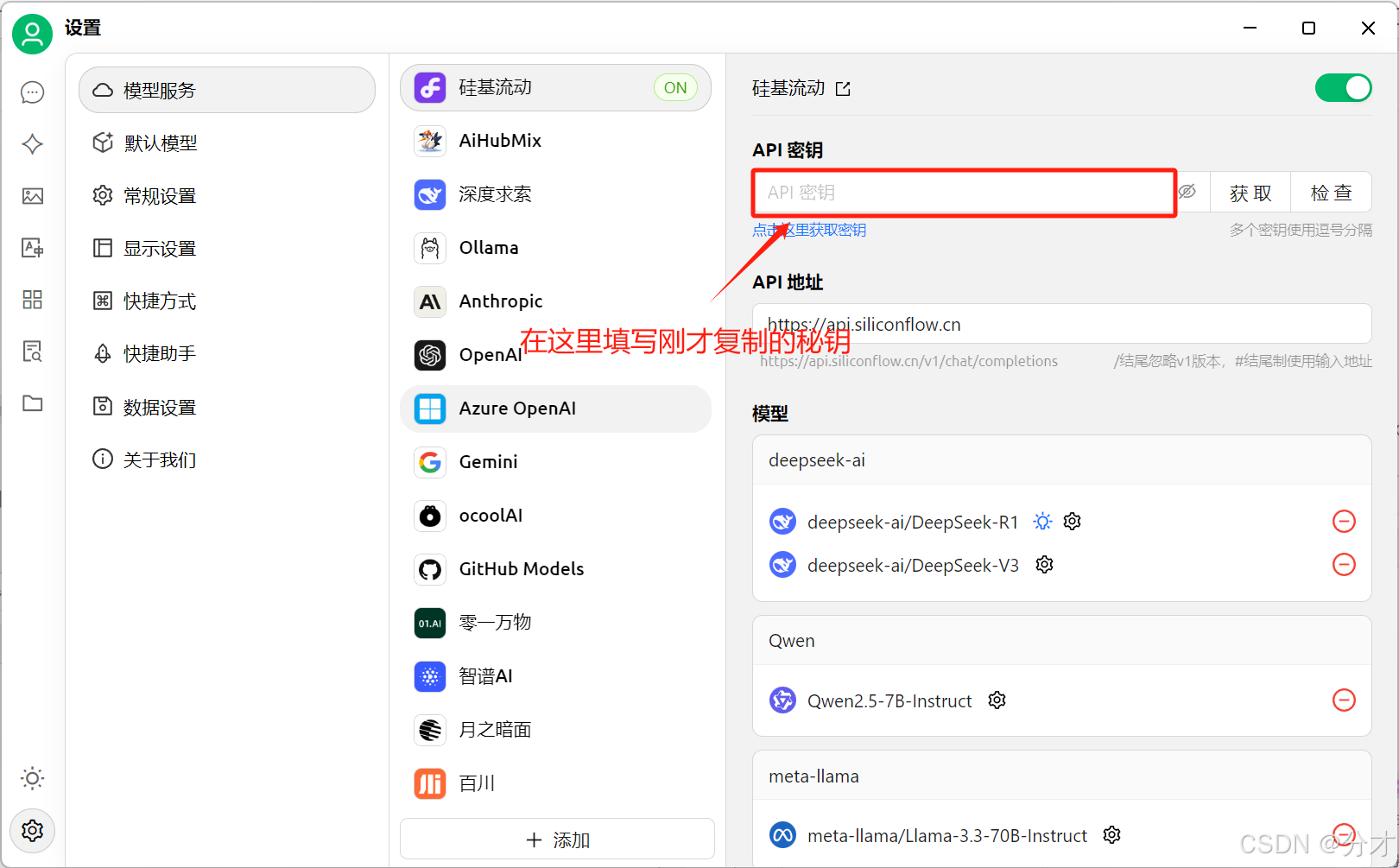Toggle API key visibility eye icon
This screenshot has height=868, width=1399.
tap(1188, 192)
